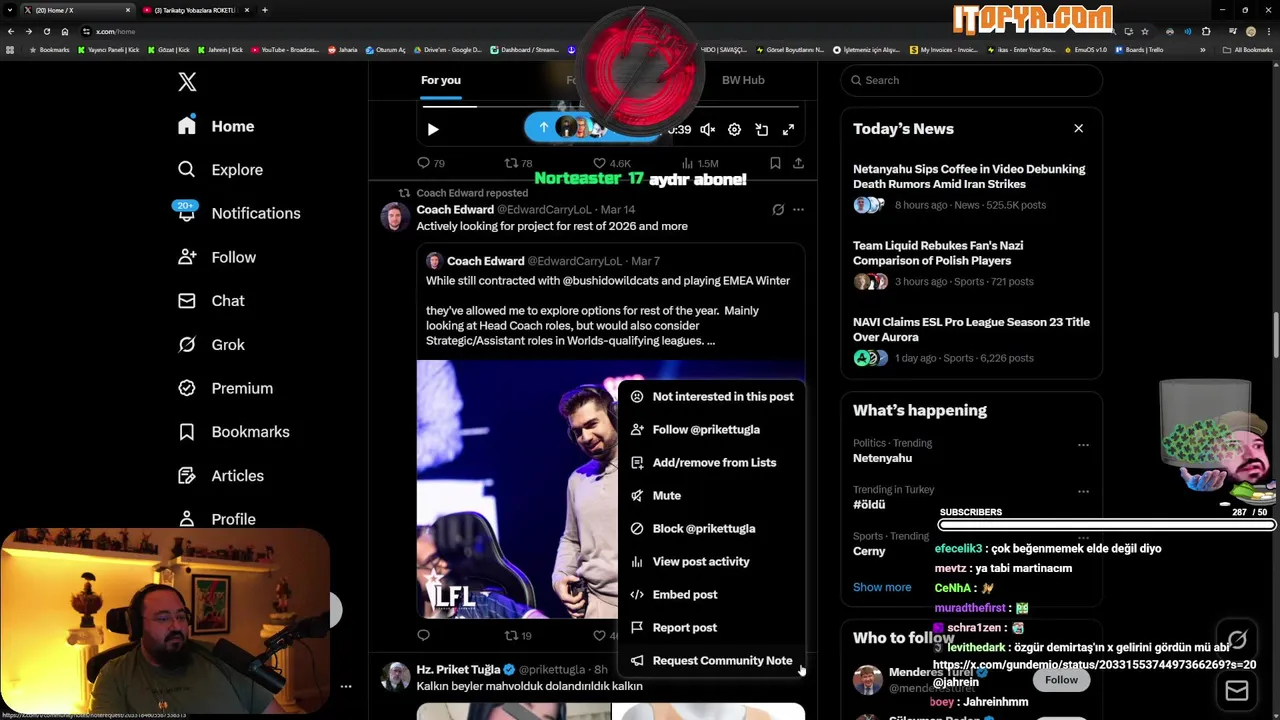The image size is (1280, 720).
Task: Toggle picture-in-picture on the video
Action: click(761, 129)
